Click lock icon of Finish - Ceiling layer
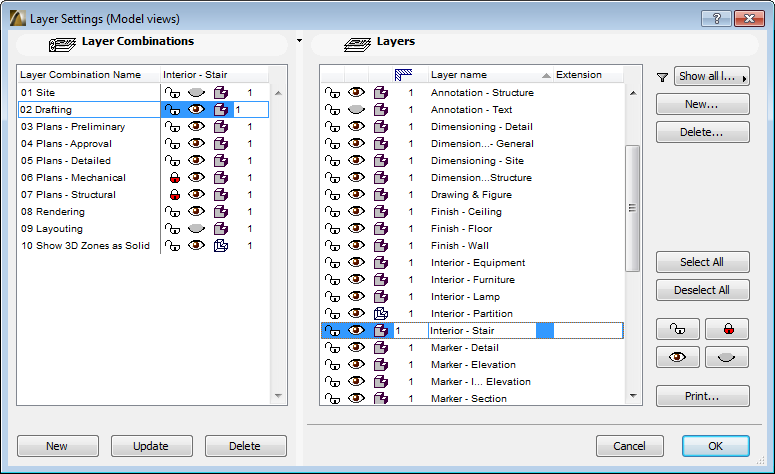The width and height of the screenshot is (775, 474). 332,212
